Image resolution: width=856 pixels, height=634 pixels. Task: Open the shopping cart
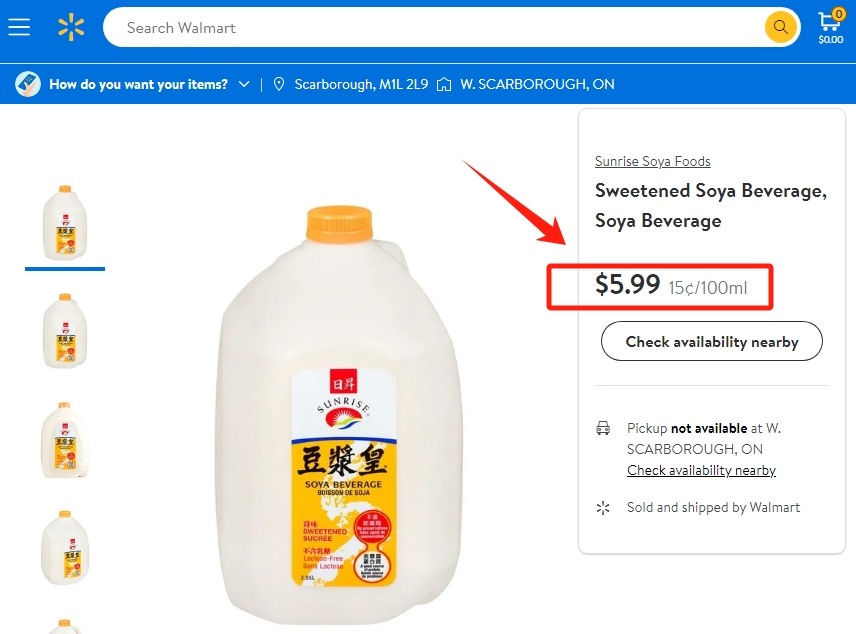click(830, 27)
